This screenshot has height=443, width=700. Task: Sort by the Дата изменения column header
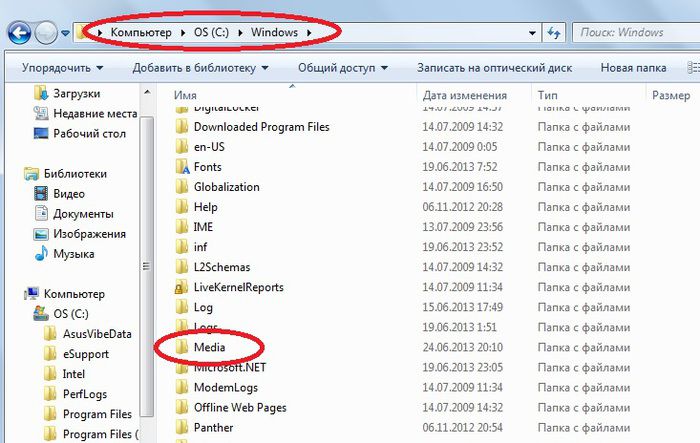(x=464, y=95)
